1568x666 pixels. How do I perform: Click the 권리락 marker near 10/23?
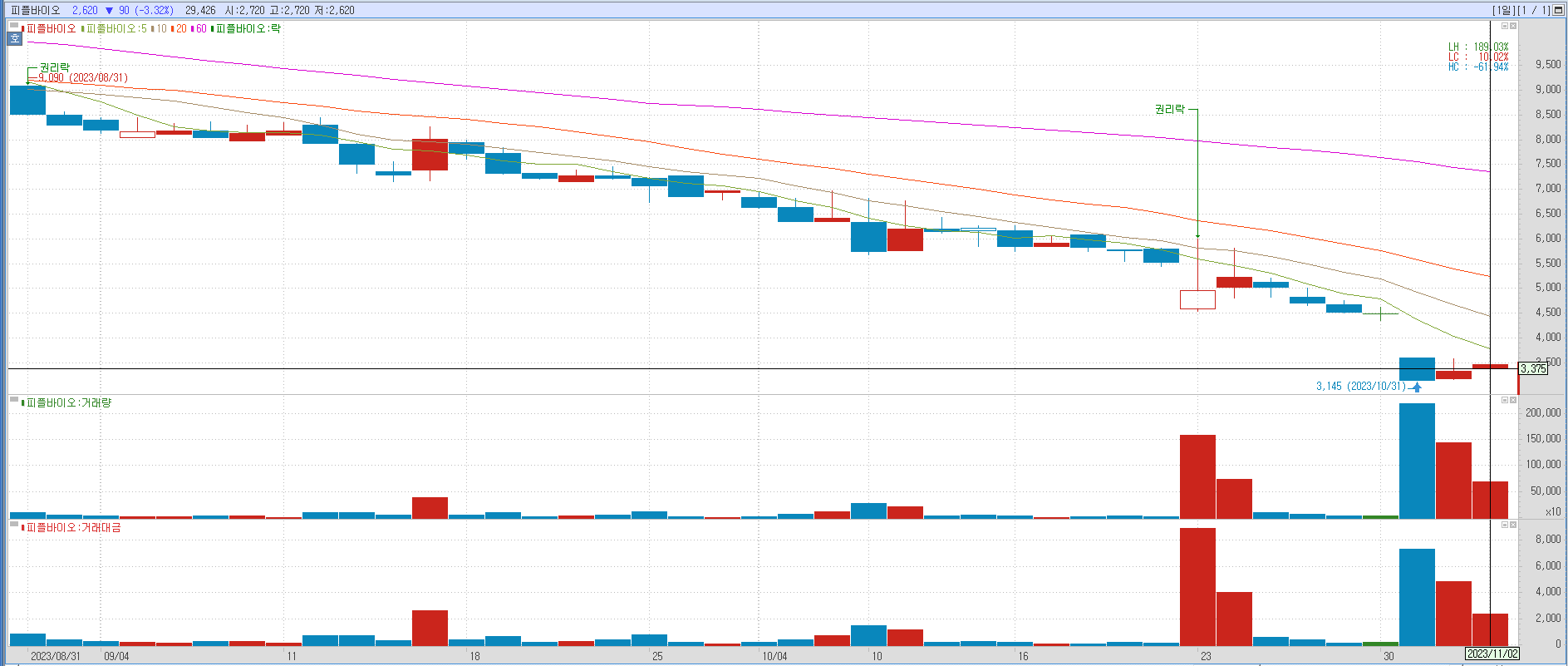click(x=1169, y=110)
